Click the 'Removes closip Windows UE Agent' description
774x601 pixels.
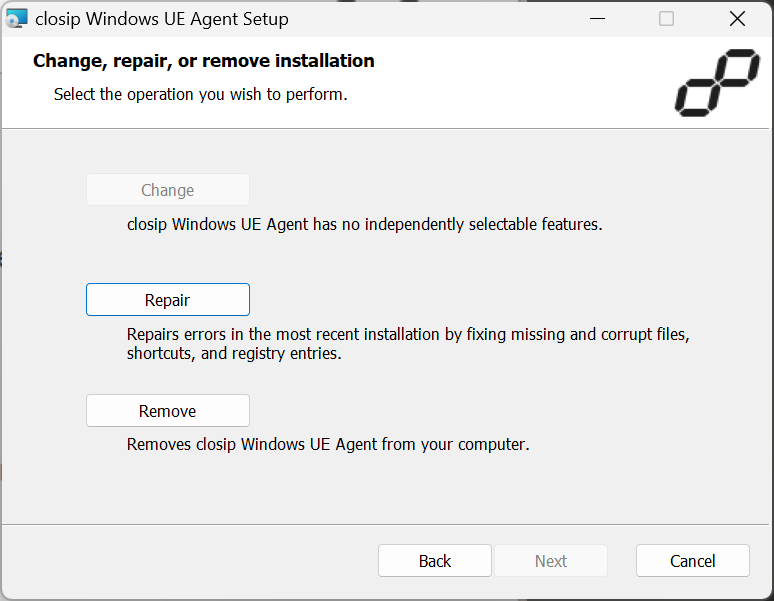click(x=328, y=445)
